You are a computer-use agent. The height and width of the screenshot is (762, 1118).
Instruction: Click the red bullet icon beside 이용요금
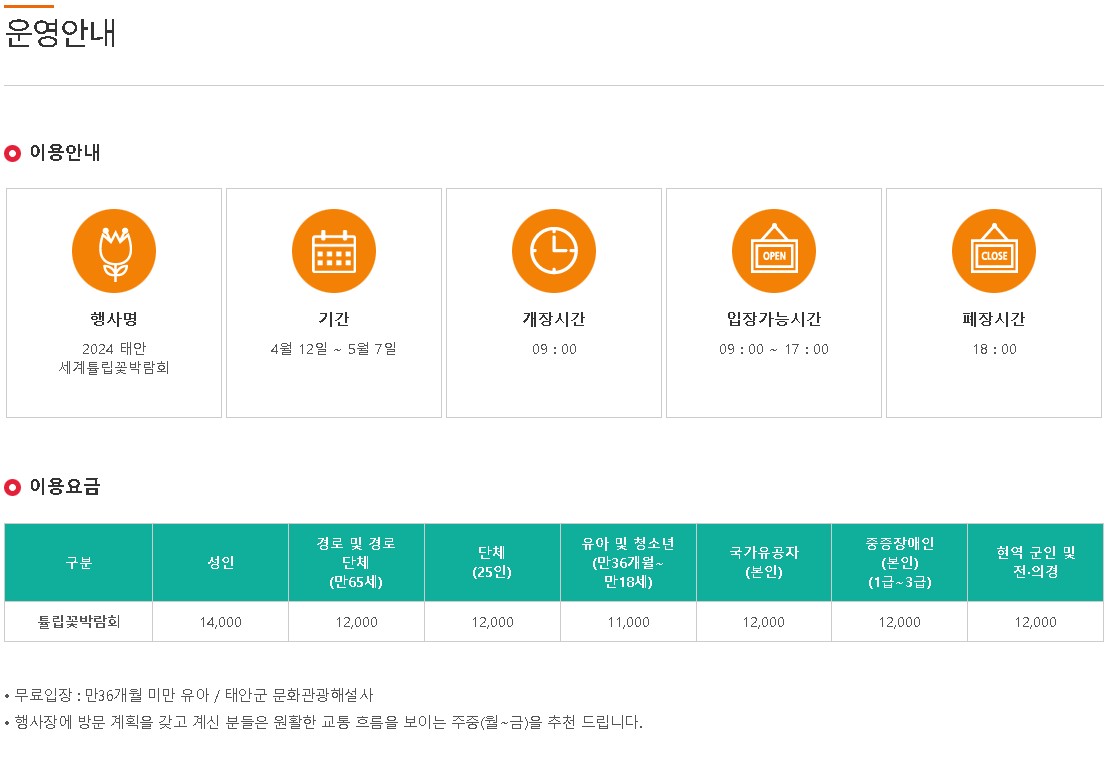coord(14,489)
